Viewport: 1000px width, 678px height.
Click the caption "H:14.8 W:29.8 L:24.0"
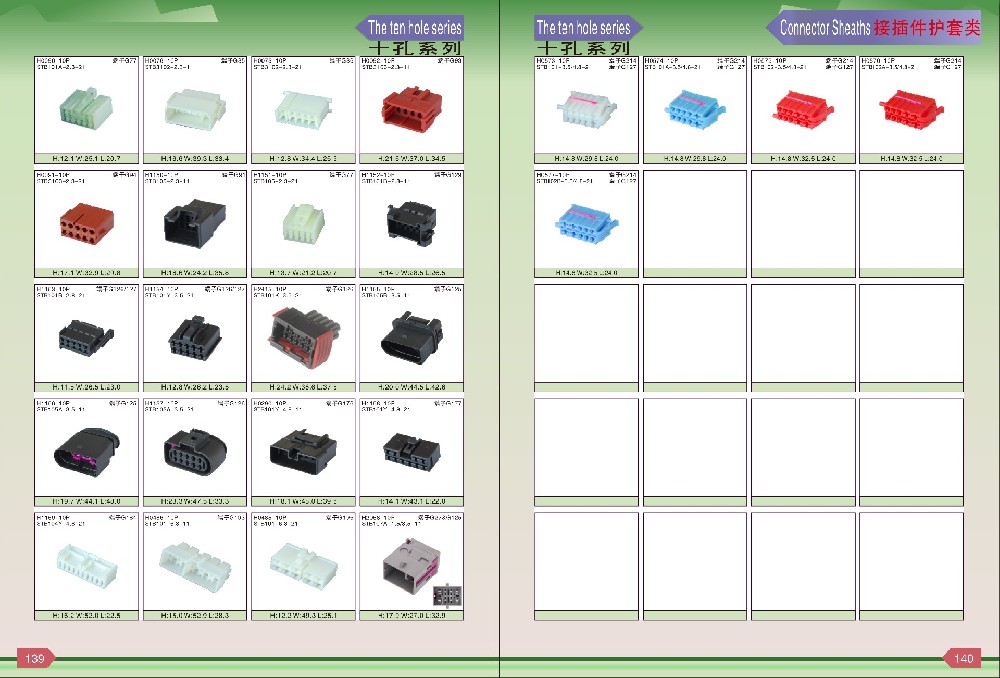586,158
